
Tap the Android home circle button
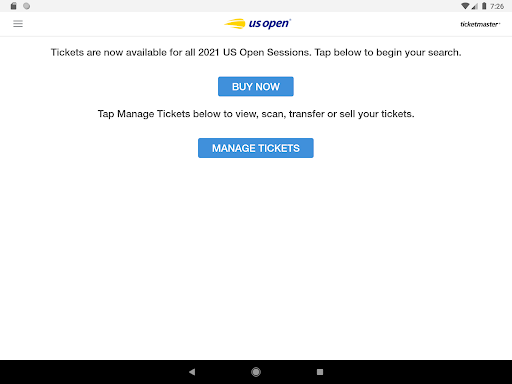(x=256, y=372)
